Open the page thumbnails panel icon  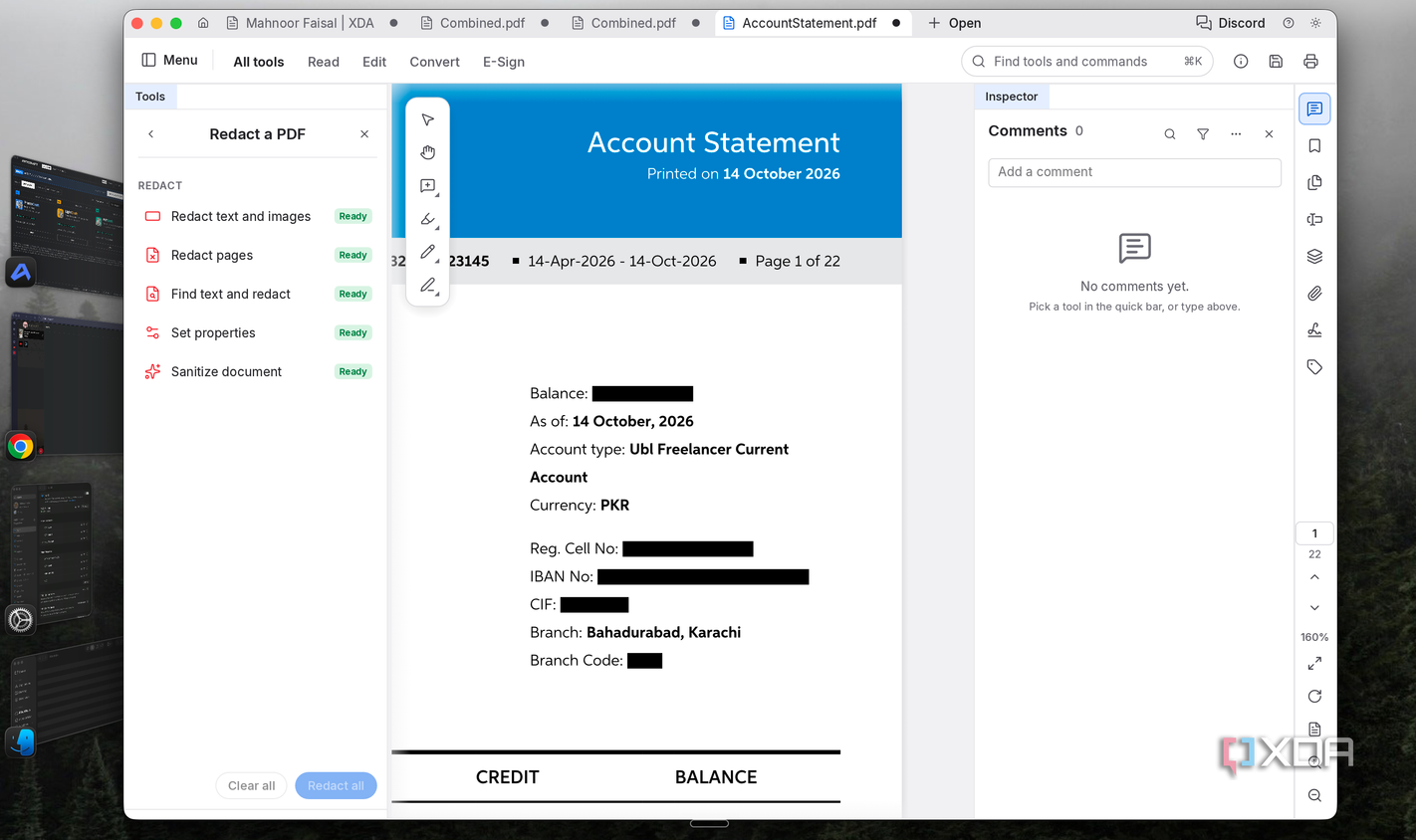pyautogui.click(x=1314, y=183)
